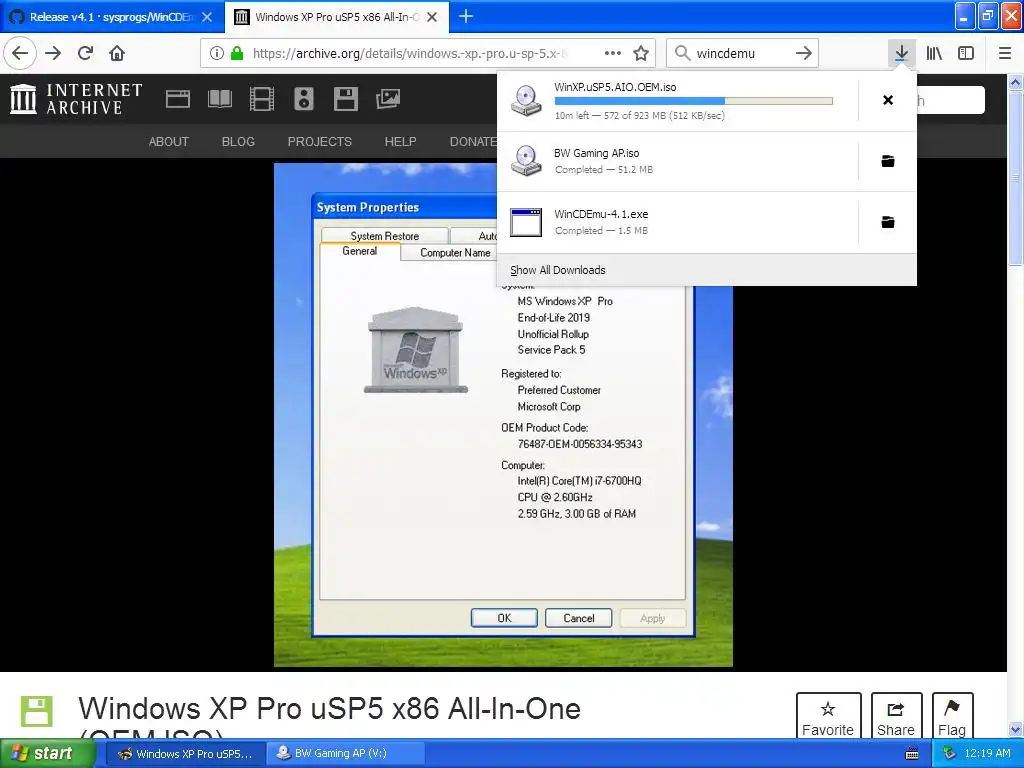The width and height of the screenshot is (1024, 768).
Task: Open the Audio speaker icon
Action: coord(304,99)
